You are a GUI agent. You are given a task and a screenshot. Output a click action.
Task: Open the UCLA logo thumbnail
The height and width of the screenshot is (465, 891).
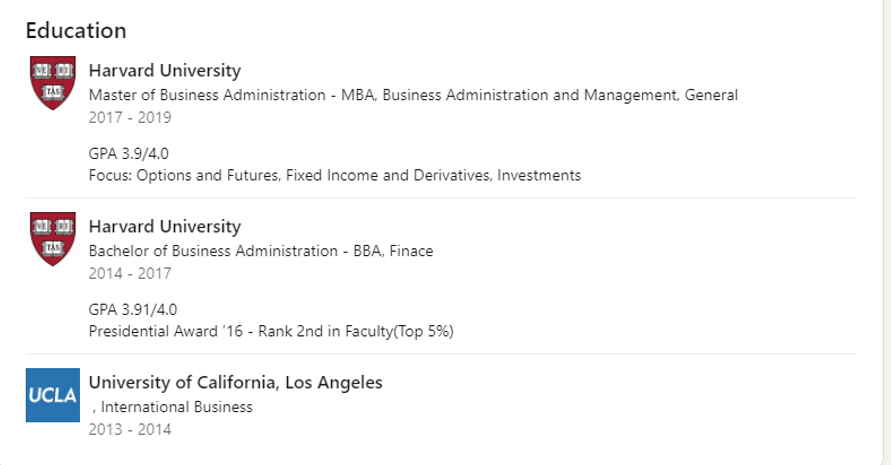[x=52, y=395]
